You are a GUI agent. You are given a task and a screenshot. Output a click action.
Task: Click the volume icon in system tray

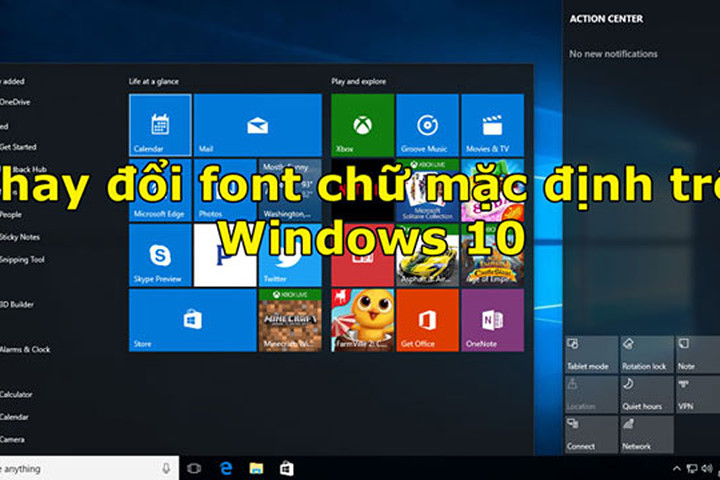(707, 469)
